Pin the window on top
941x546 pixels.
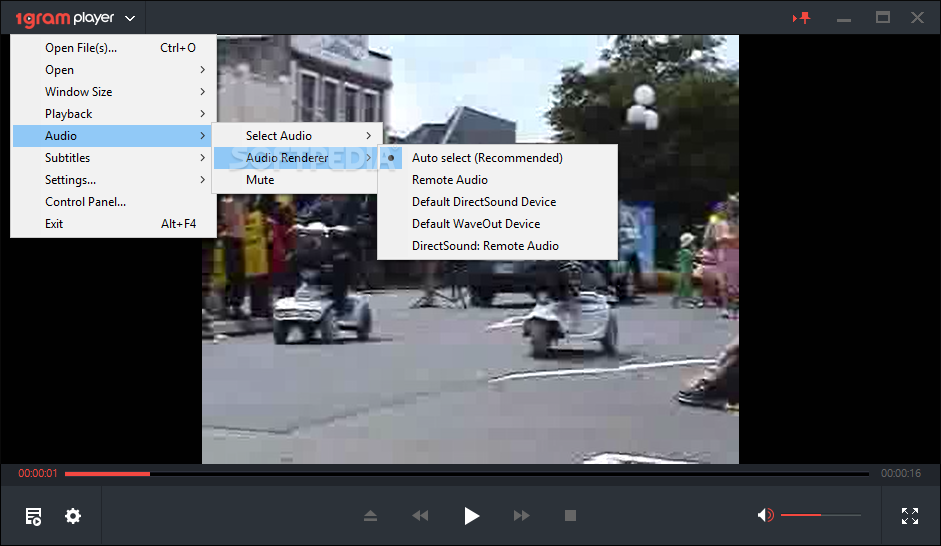[802, 18]
